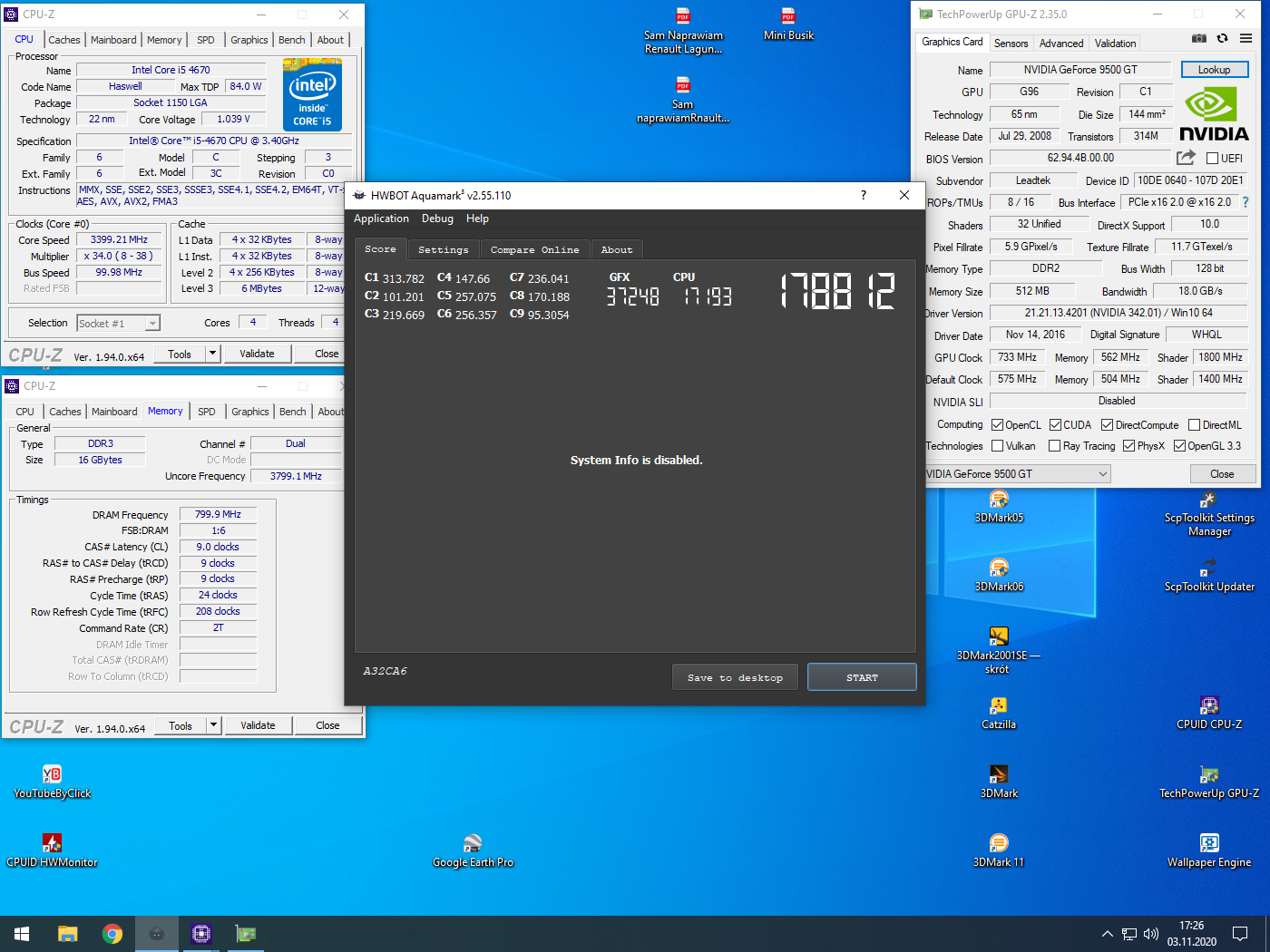Open the notification center icon
Image resolution: width=1270 pixels, height=952 pixels.
click(1240, 934)
